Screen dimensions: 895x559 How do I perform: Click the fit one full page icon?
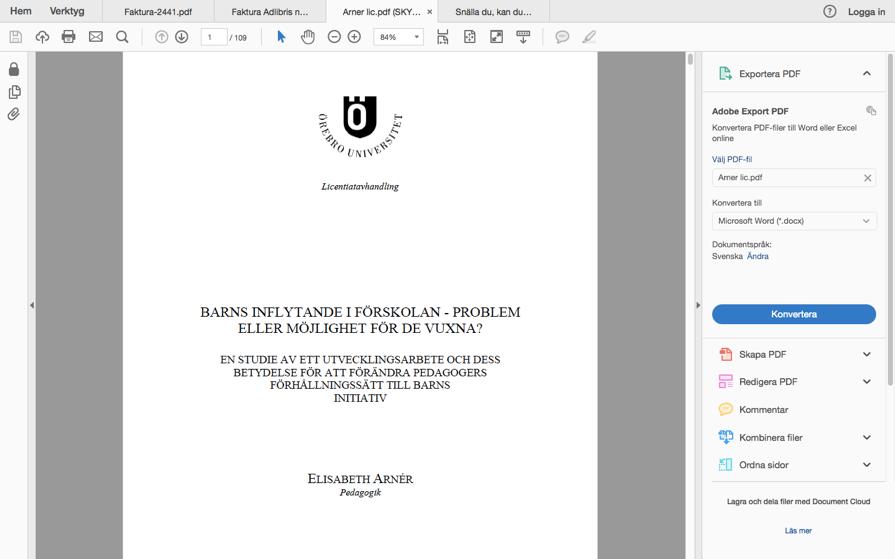pyautogui.click(x=470, y=37)
